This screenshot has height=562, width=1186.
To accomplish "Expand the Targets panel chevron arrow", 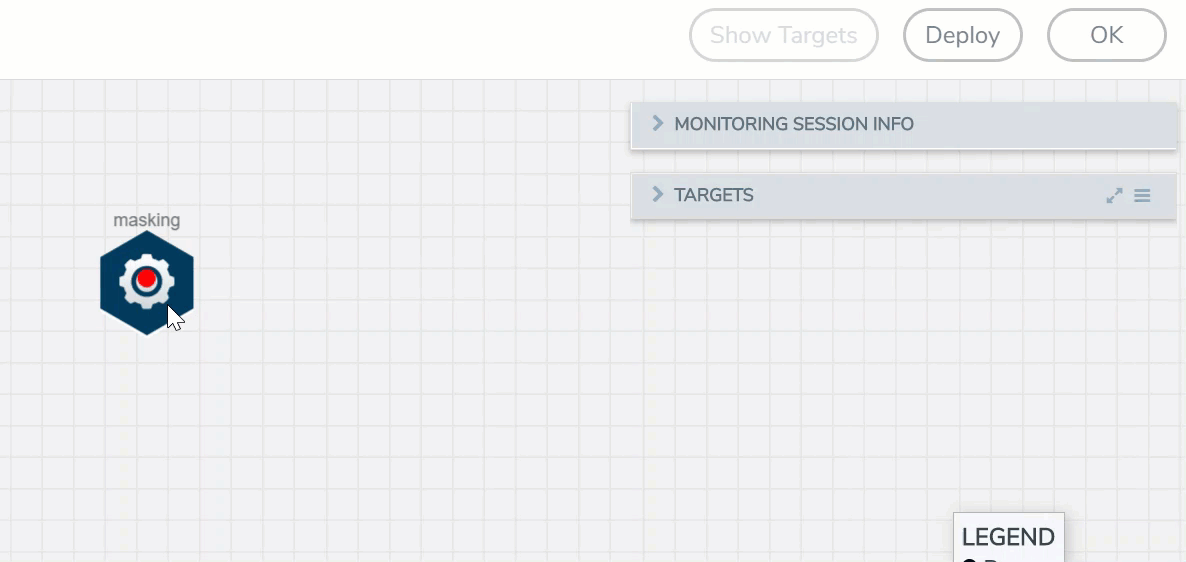I will point(657,194).
